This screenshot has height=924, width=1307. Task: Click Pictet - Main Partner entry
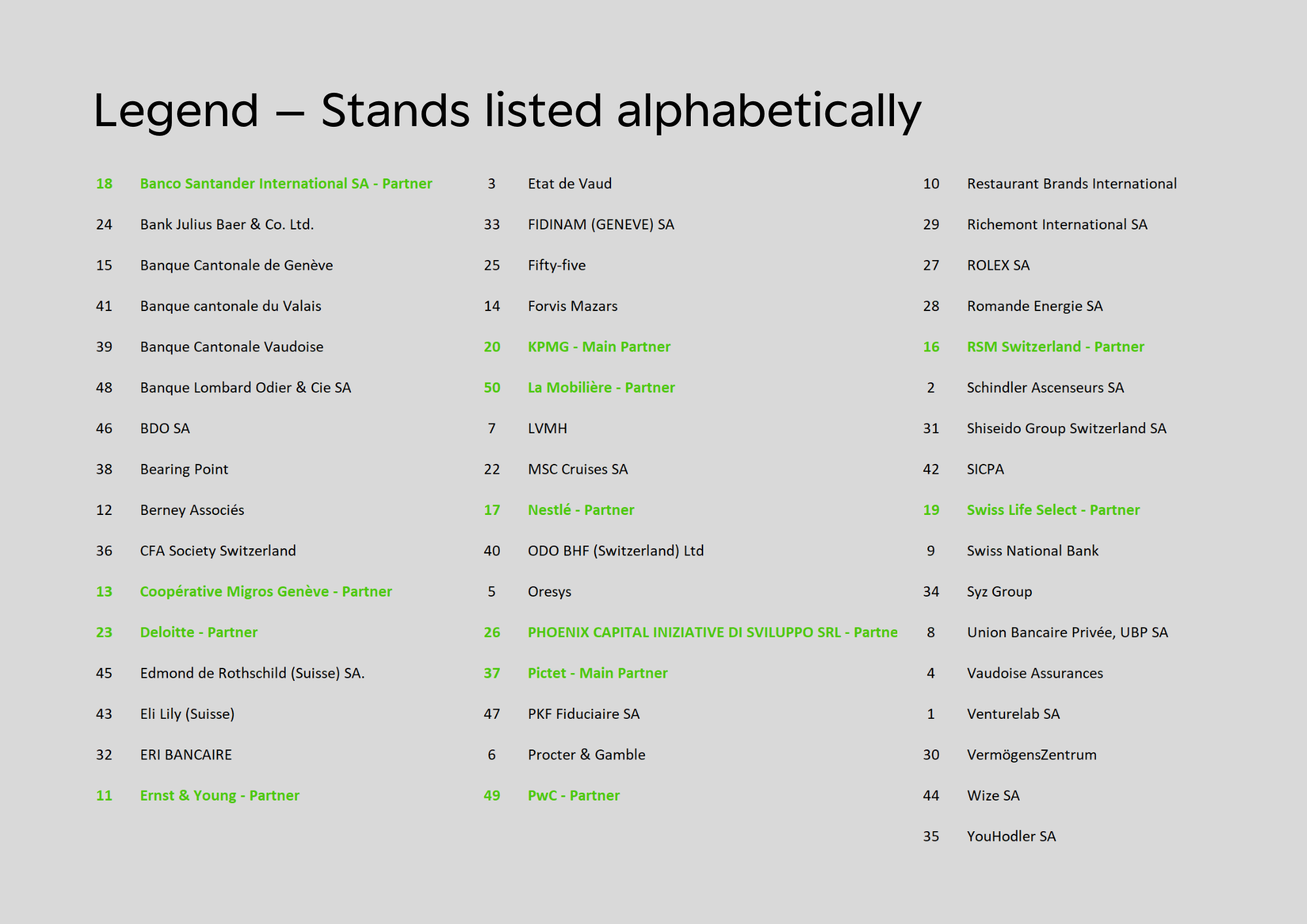597,673
